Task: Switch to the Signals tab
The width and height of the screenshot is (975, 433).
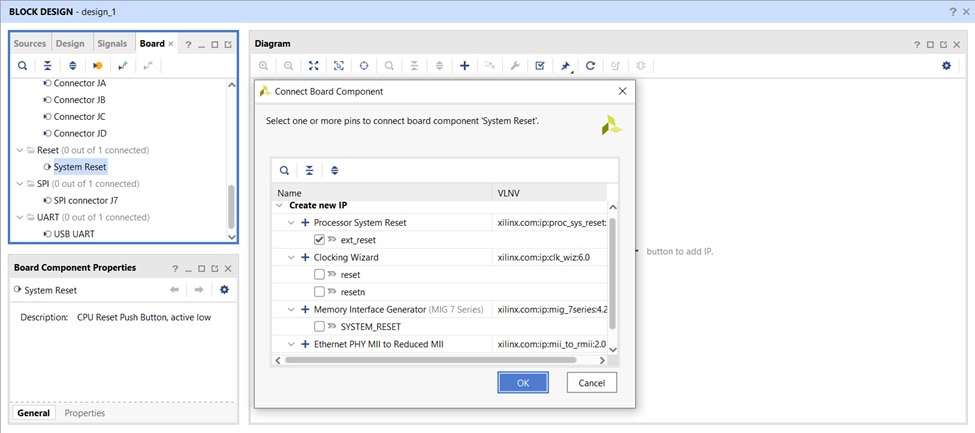Action: point(112,44)
